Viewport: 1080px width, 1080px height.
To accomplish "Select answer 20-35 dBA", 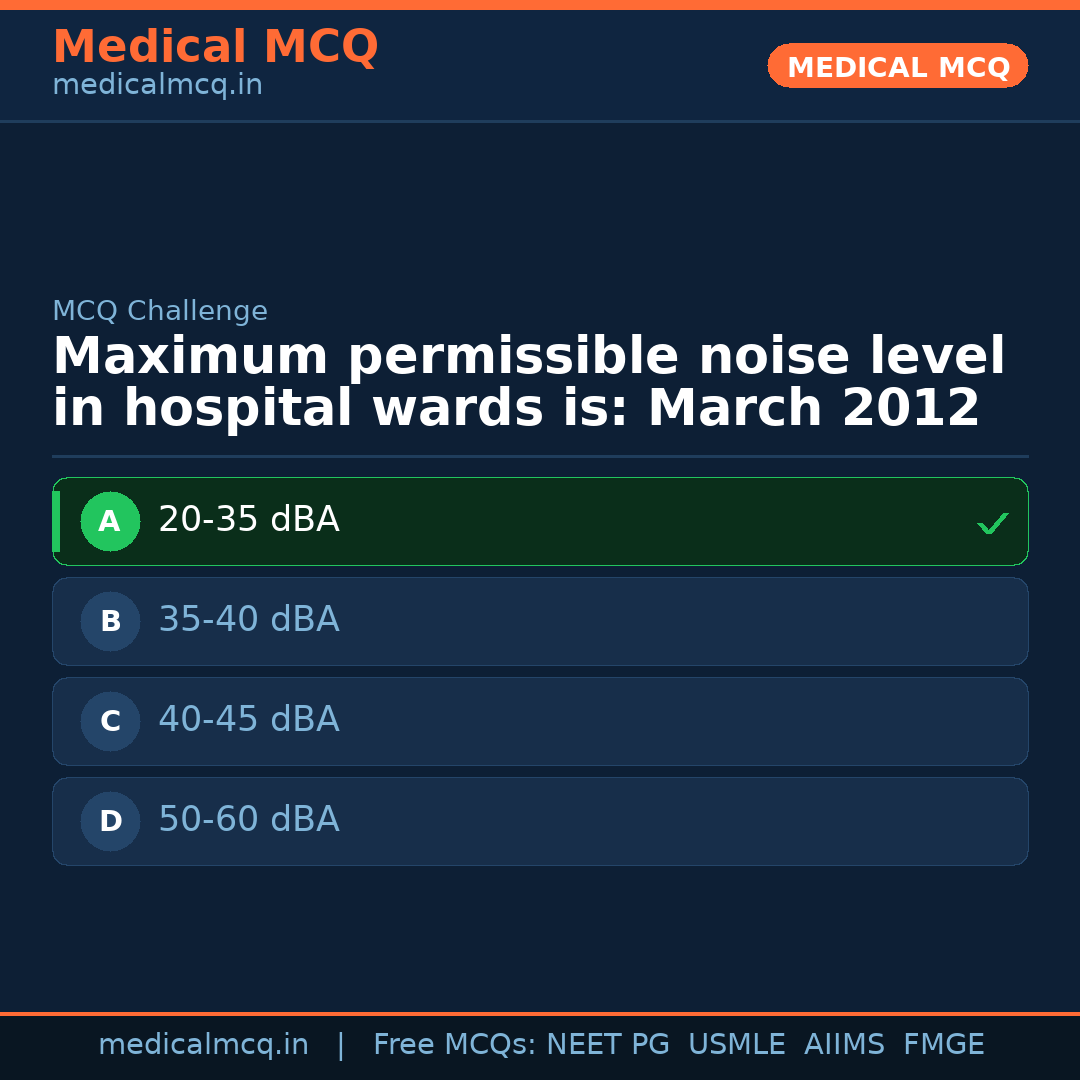I will pyautogui.click(x=249, y=520).
